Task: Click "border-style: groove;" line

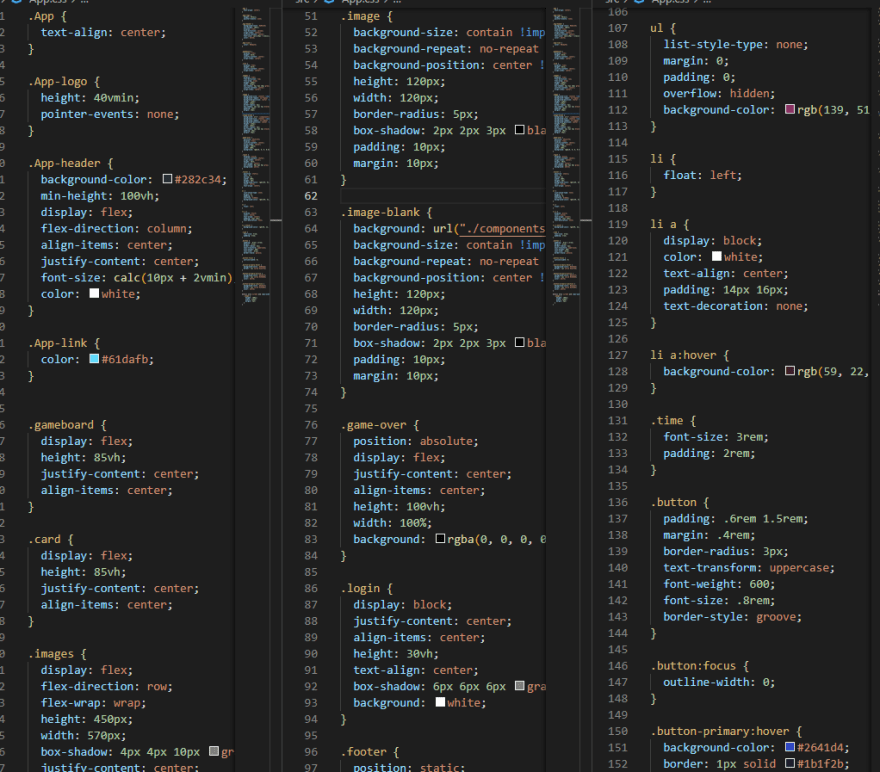Action: (x=732, y=617)
